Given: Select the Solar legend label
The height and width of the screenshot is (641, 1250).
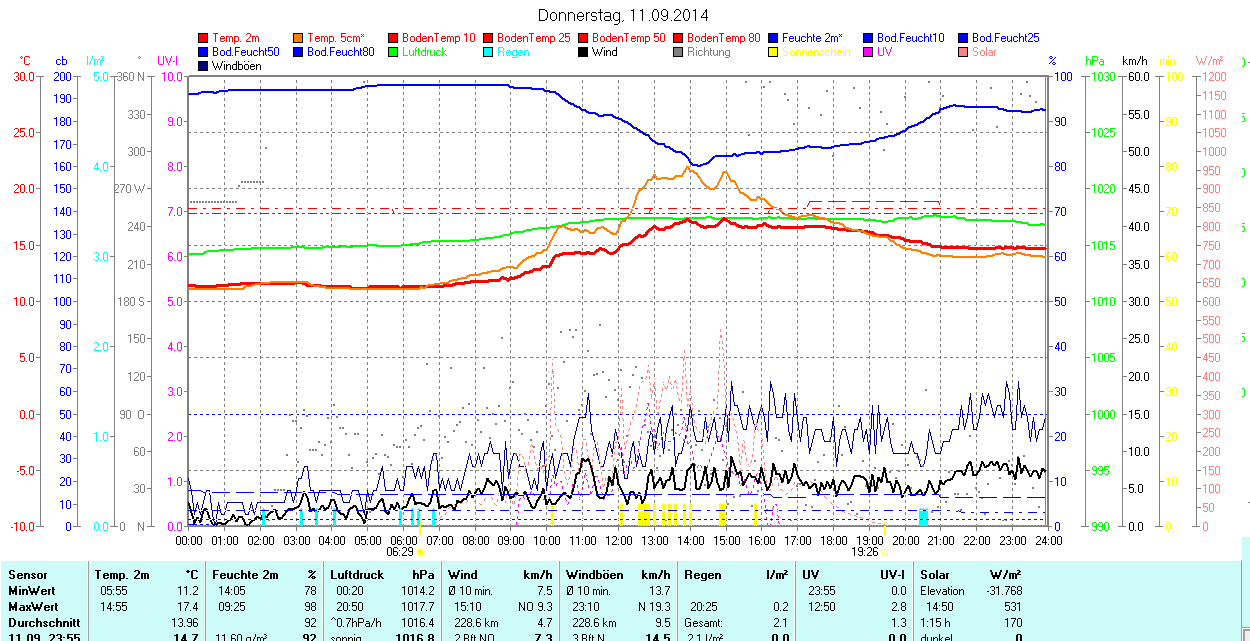Looking at the screenshot, I should click(x=984, y=52).
